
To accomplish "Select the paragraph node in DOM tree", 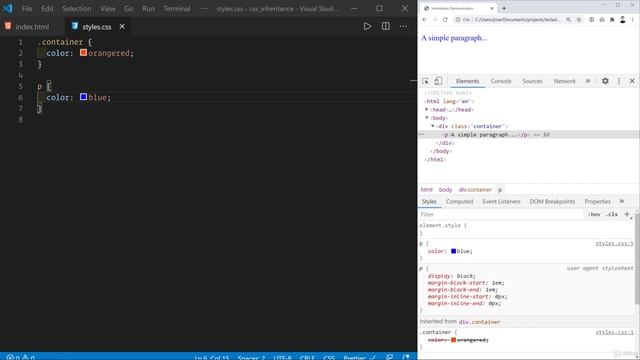I will [x=529, y=135].
